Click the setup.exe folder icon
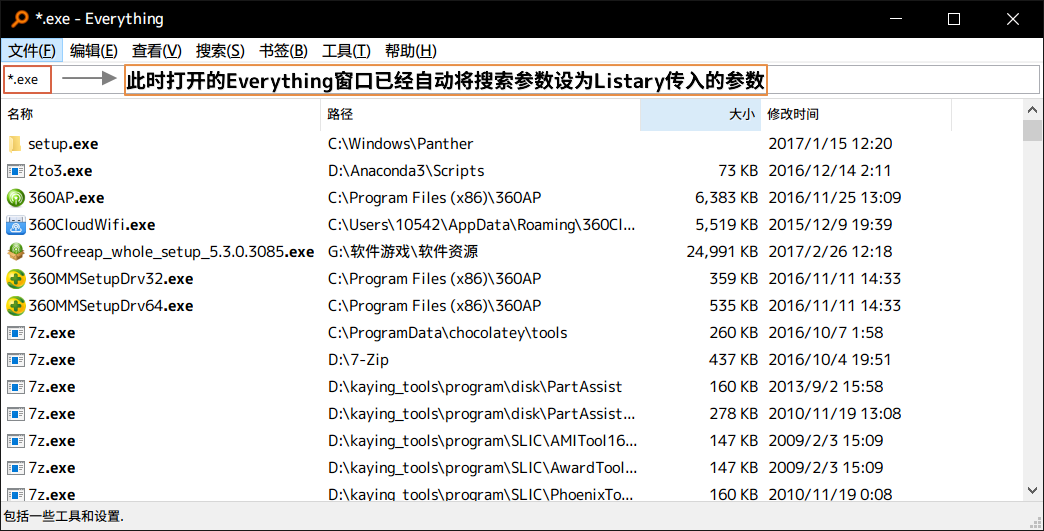 coord(15,144)
